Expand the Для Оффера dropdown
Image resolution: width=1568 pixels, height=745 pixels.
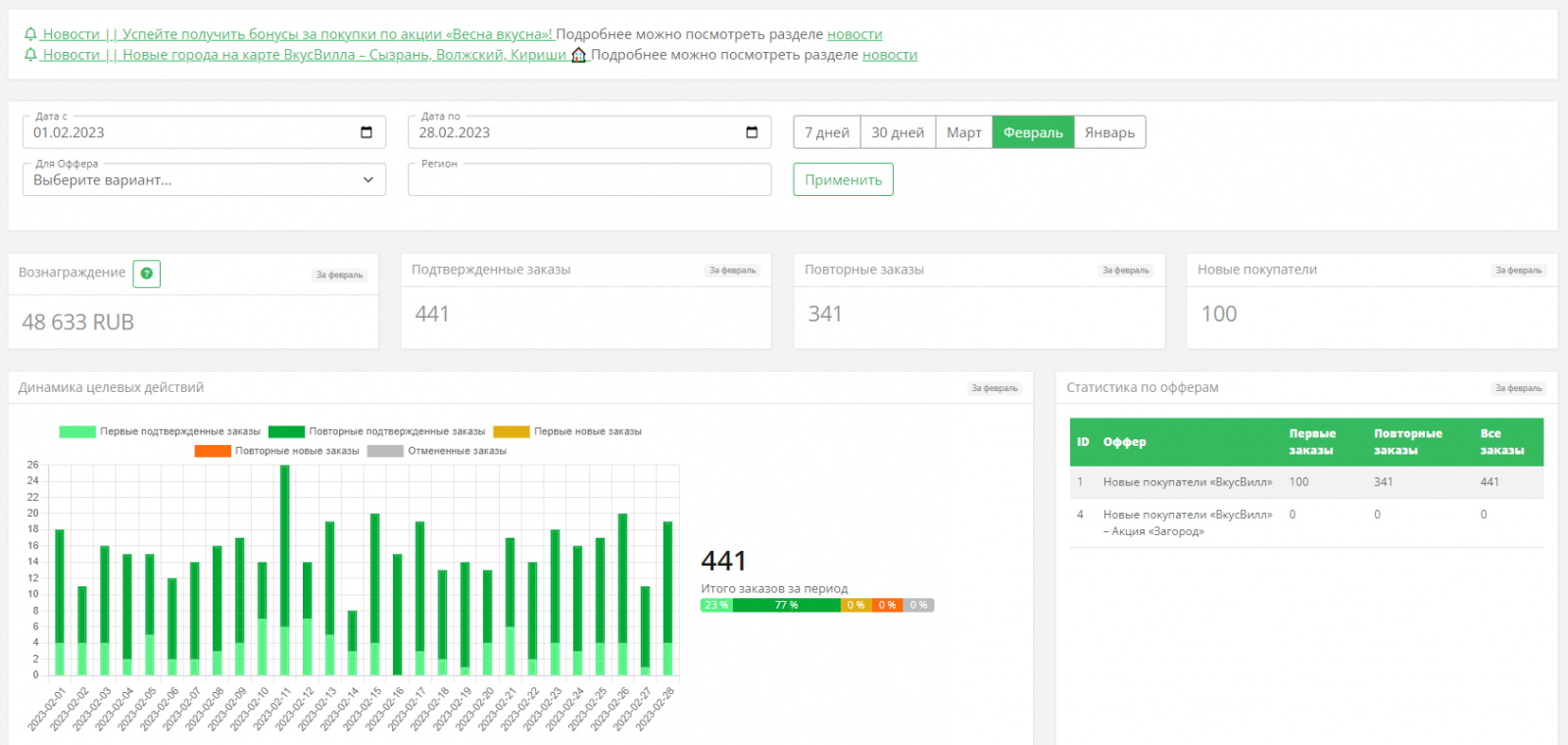204,180
